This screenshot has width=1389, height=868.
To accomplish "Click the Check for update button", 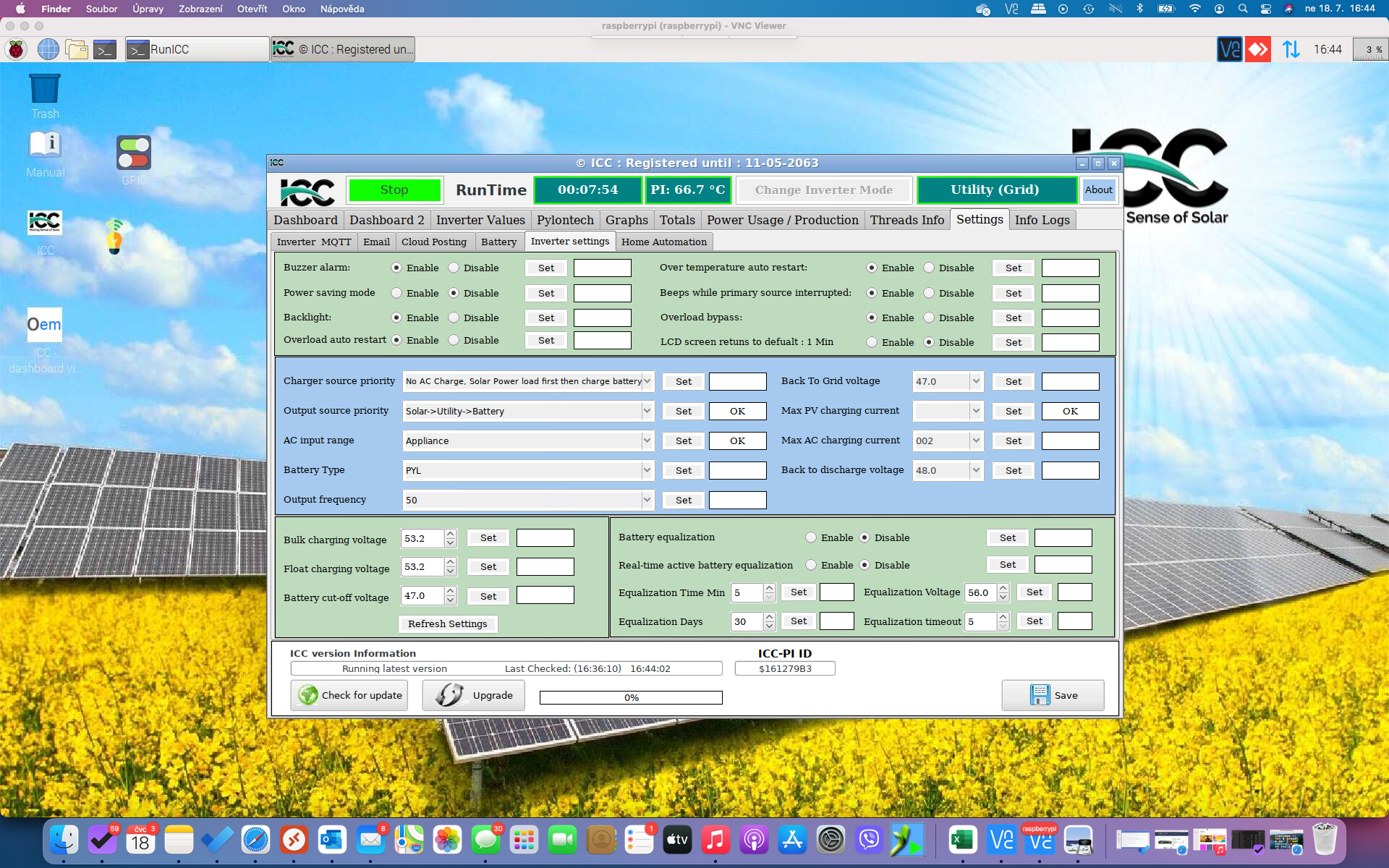I will point(349,695).
